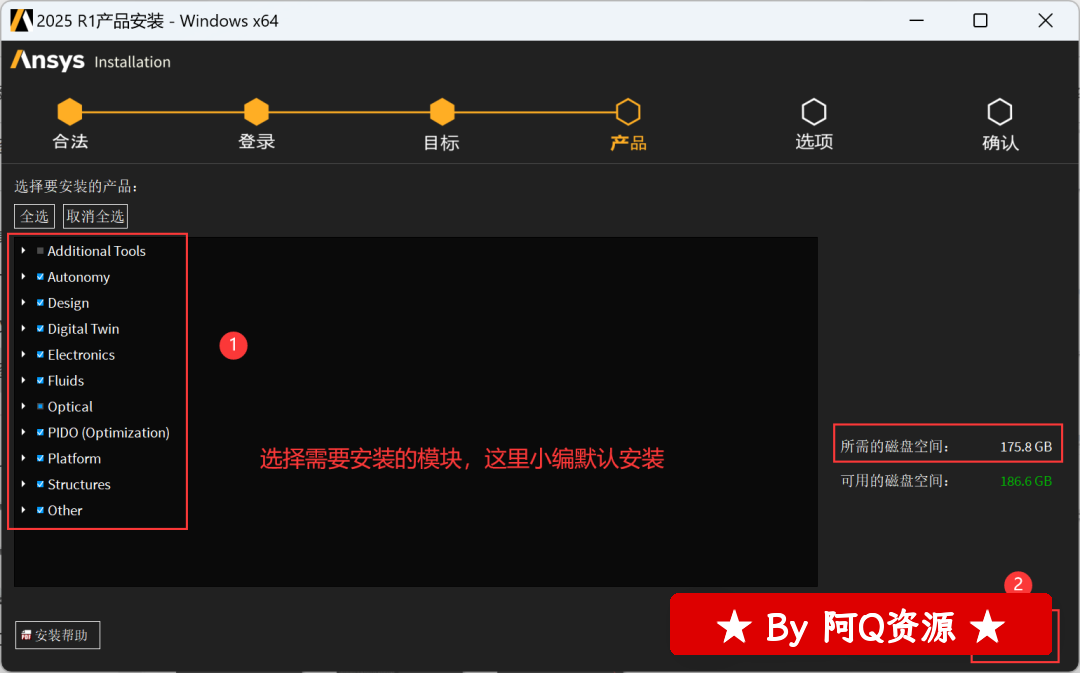1080x673 pixels.
Task: Uncheck the Digital Twin checkbox
Action: (40, 329)
